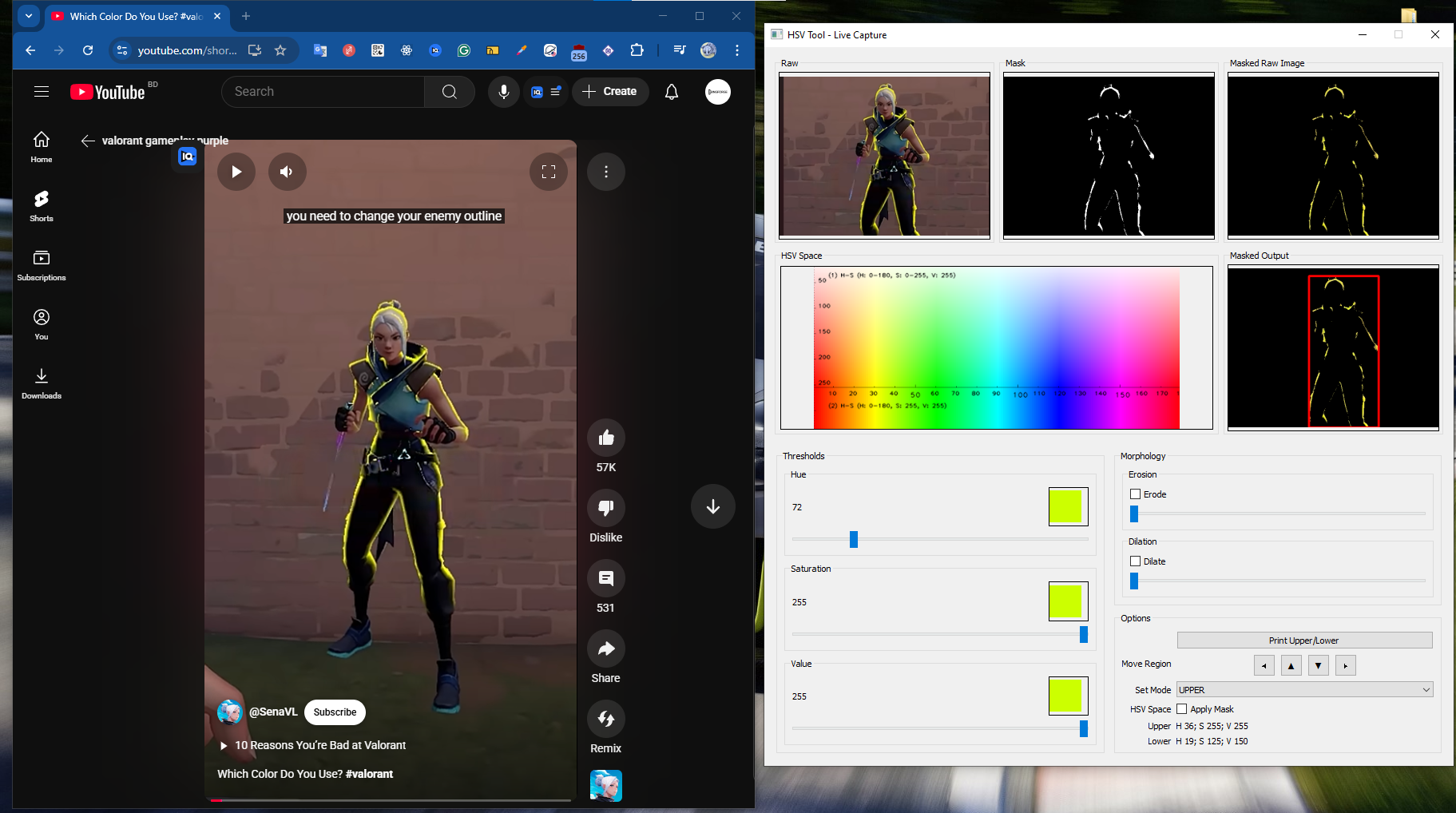Enter fullscreen on the Shorts player

[549, 172]
